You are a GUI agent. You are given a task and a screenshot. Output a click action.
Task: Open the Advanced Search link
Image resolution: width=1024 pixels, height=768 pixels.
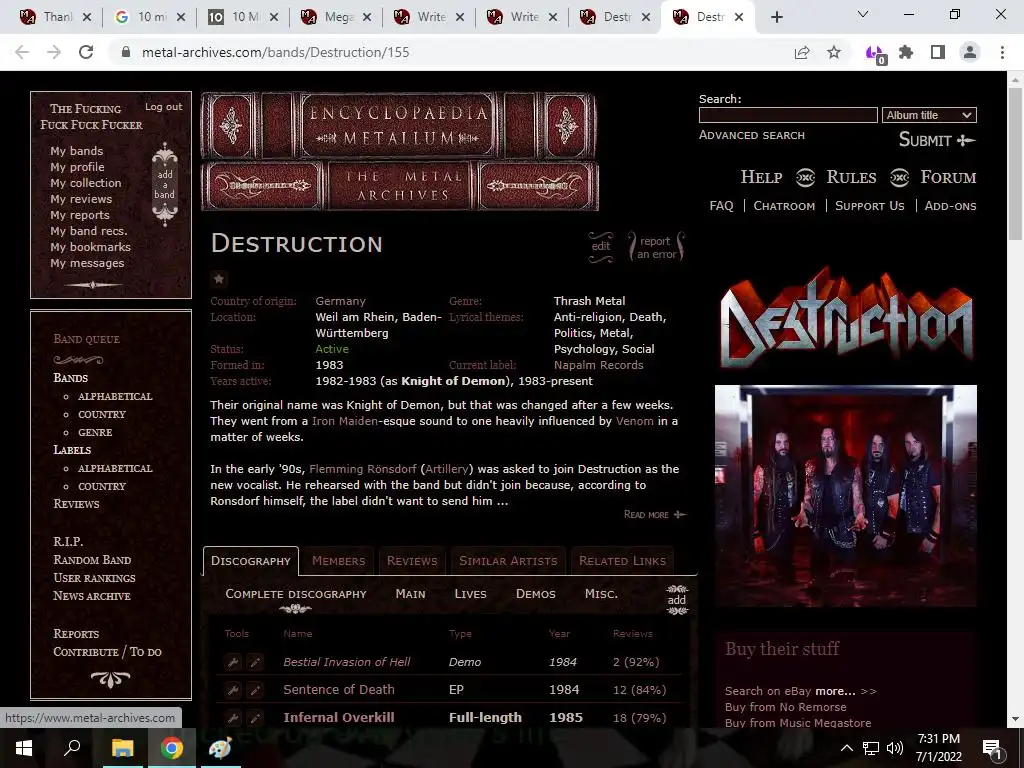[752, 135]
